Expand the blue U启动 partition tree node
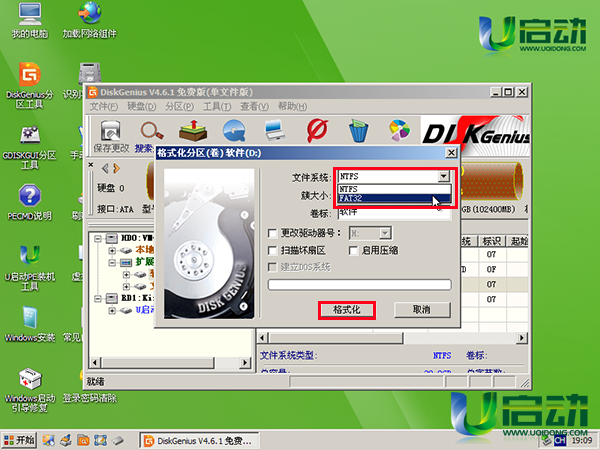This screenshot has width=600, height=450. (x=112, y=310)
